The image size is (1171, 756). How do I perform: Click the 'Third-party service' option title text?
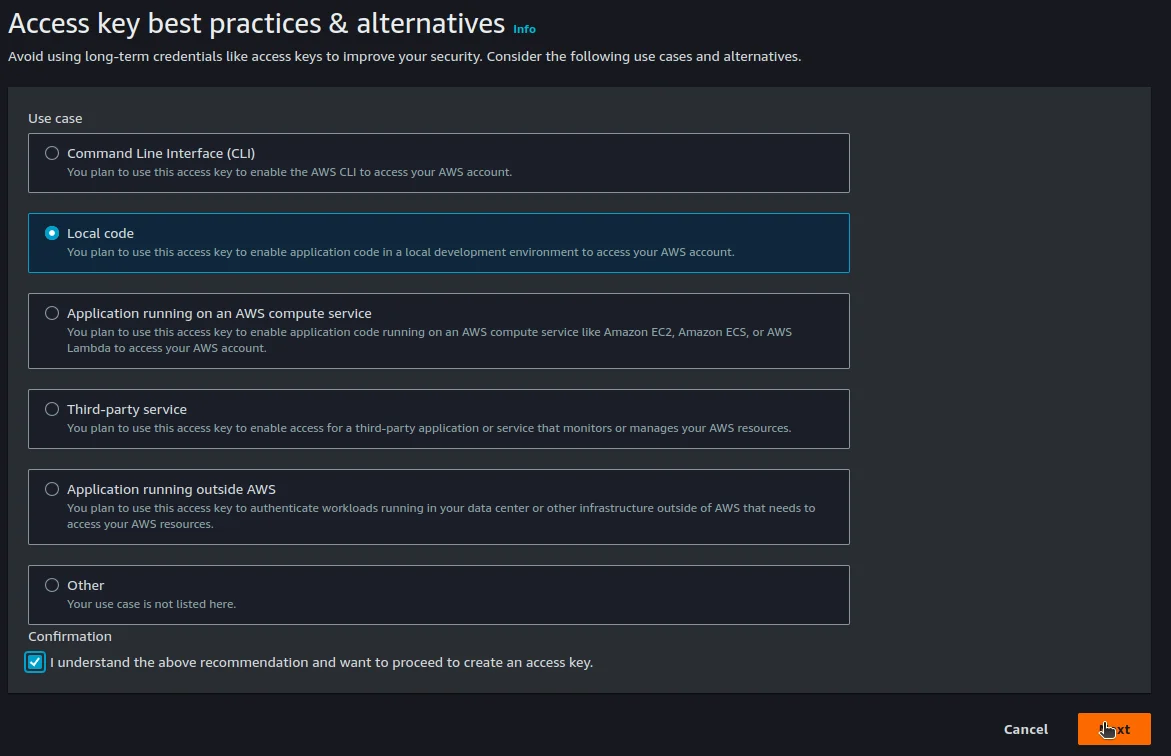click(x=127, y=409)
